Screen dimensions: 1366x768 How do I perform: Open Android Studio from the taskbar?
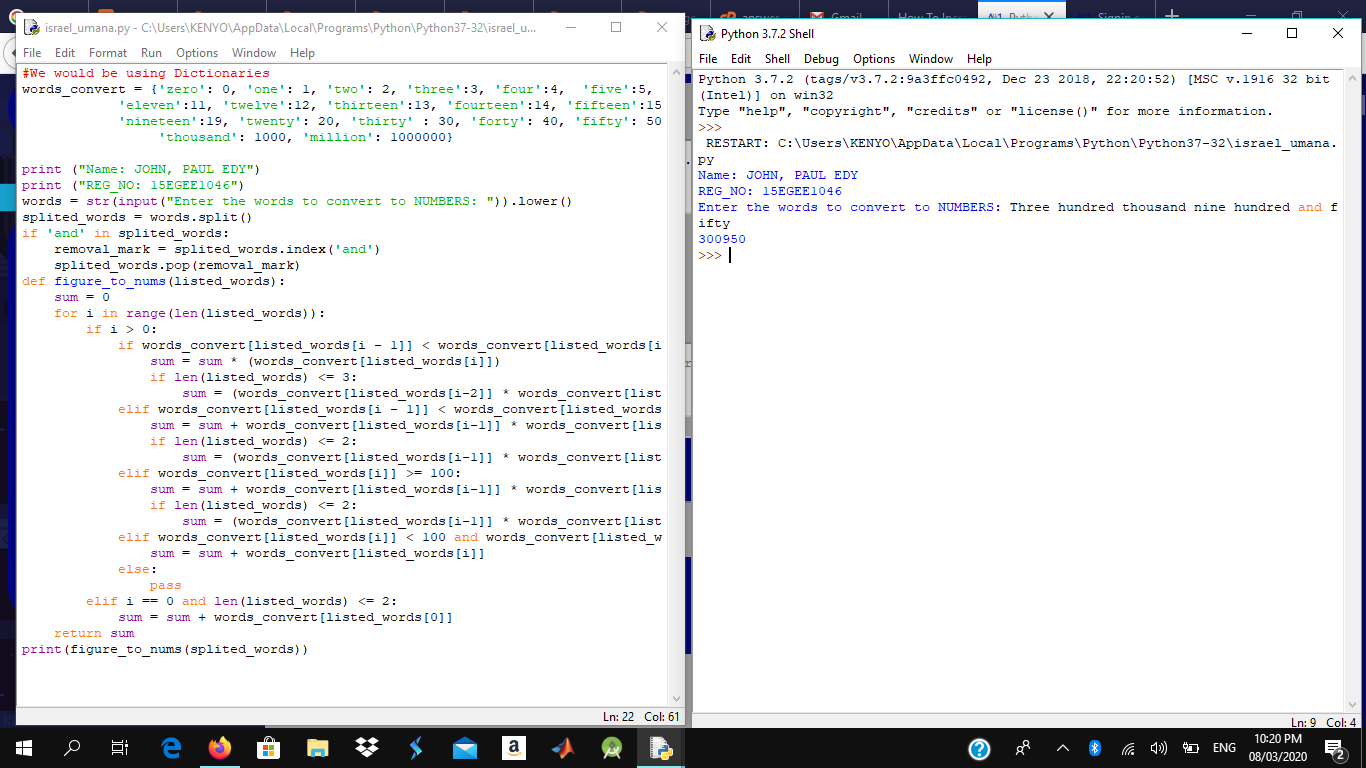(x=612, y=747)
